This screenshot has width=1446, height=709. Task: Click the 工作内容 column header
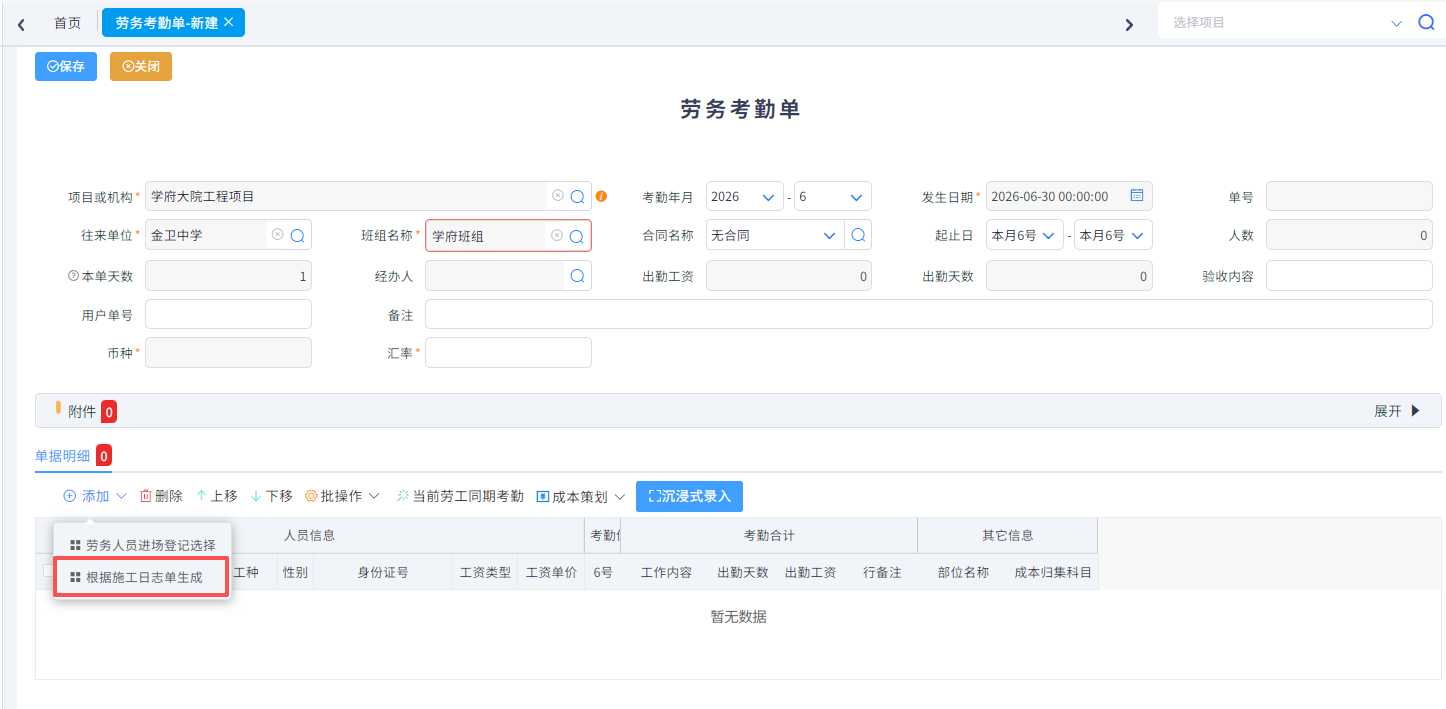[x=666, y=573]
